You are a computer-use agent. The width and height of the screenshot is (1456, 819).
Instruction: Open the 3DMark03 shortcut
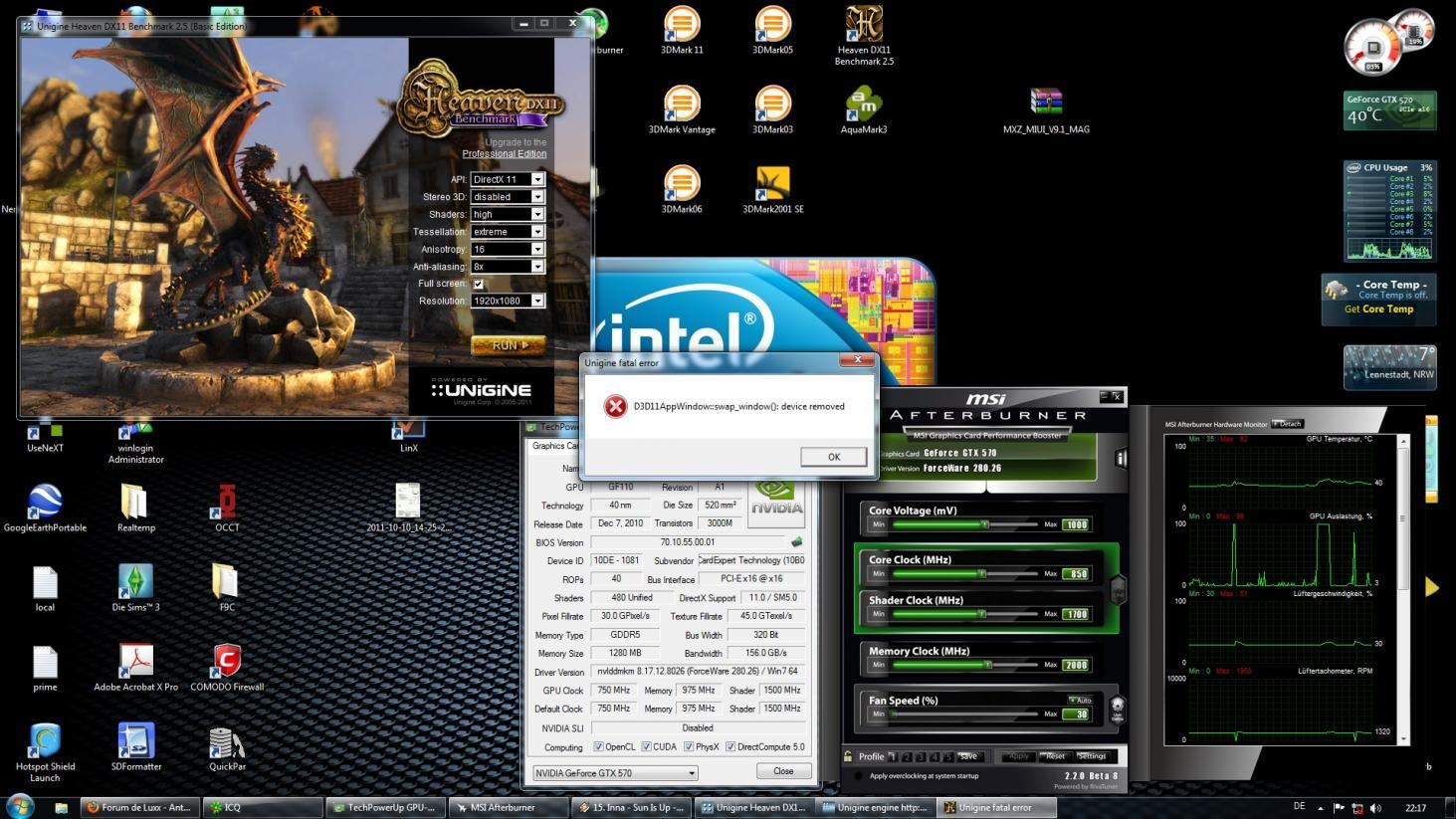point(772,109)
